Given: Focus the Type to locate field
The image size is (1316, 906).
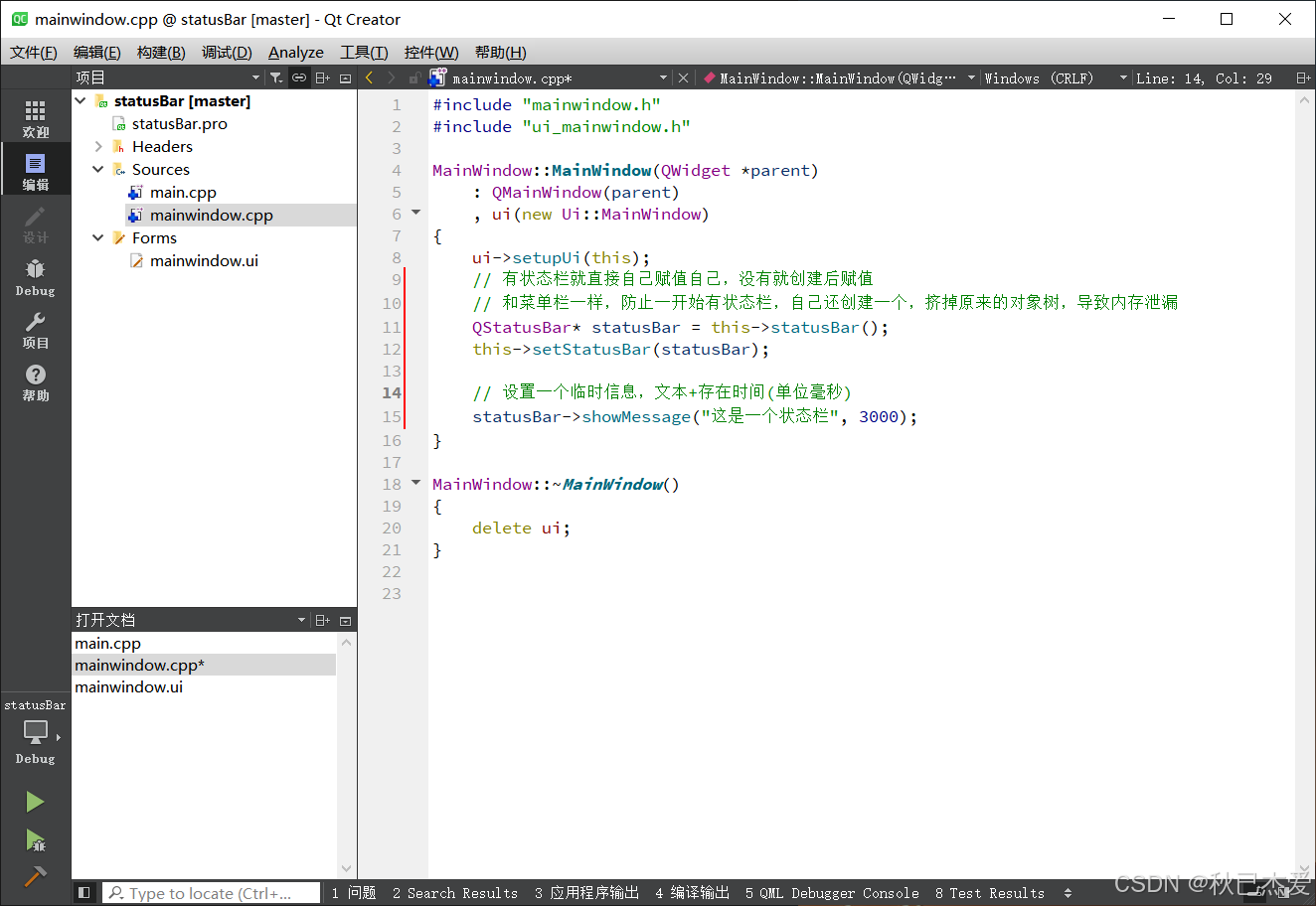Looking at the screenshot, I should coord(211,893).
